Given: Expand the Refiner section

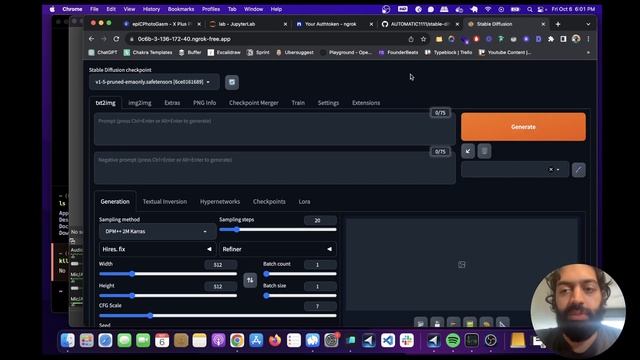Looking at the screenshot, I should [278, 249].
